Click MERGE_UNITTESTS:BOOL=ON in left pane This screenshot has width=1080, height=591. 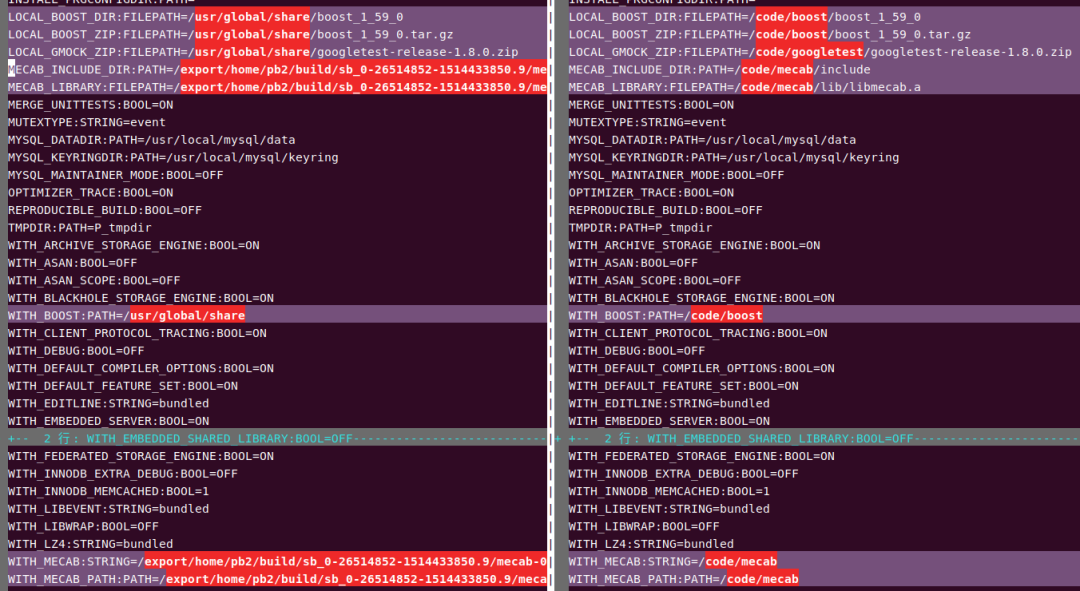90,105
